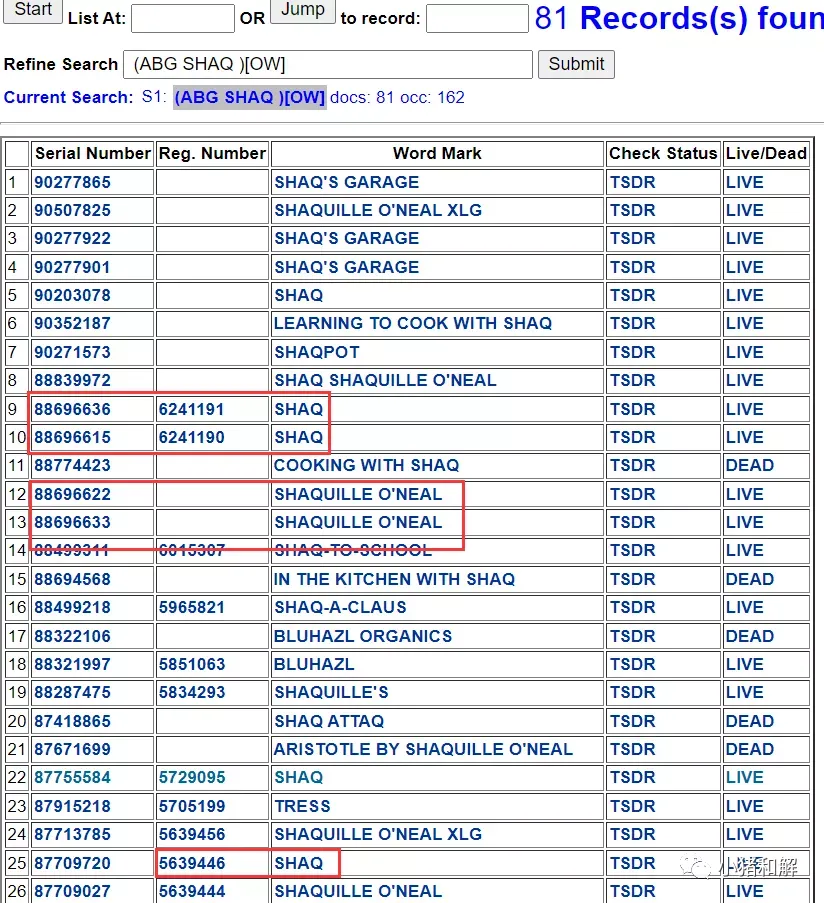Open serial number 88696622

tap(73, 494)
